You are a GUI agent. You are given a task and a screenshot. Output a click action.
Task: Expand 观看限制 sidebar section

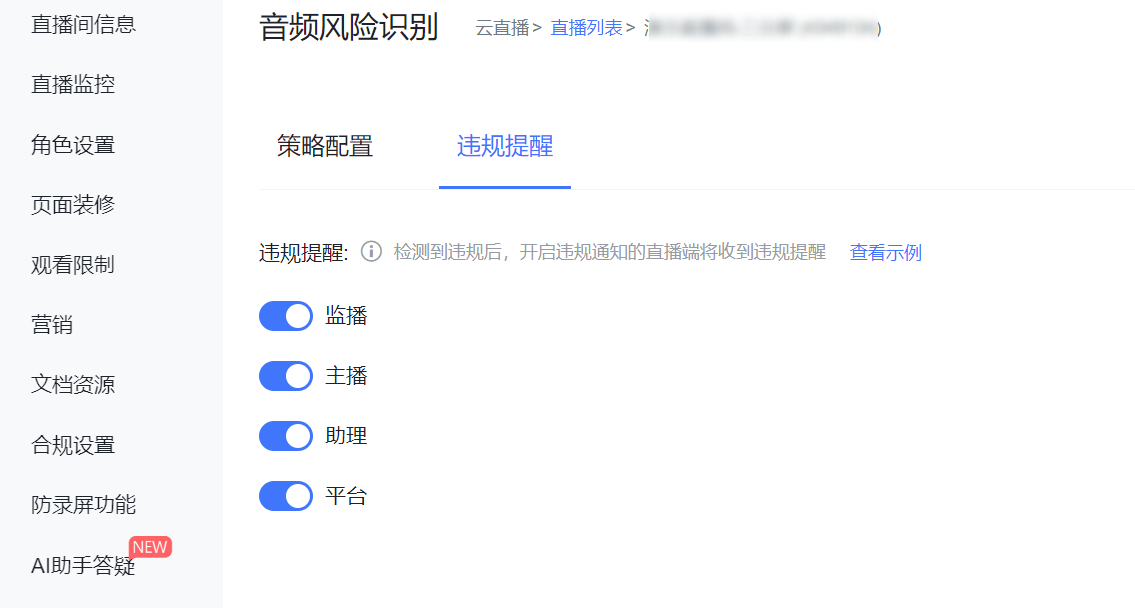(x=73, y=265)
